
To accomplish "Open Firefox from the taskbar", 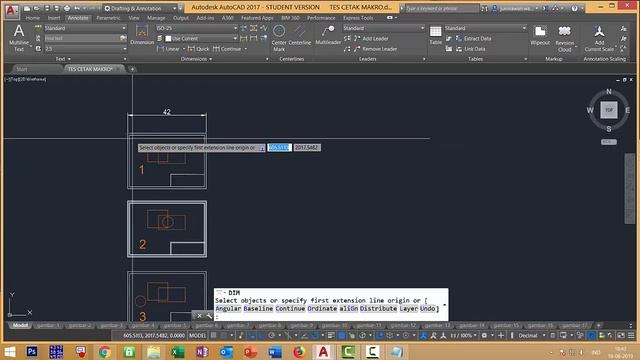I will (299, 351).
